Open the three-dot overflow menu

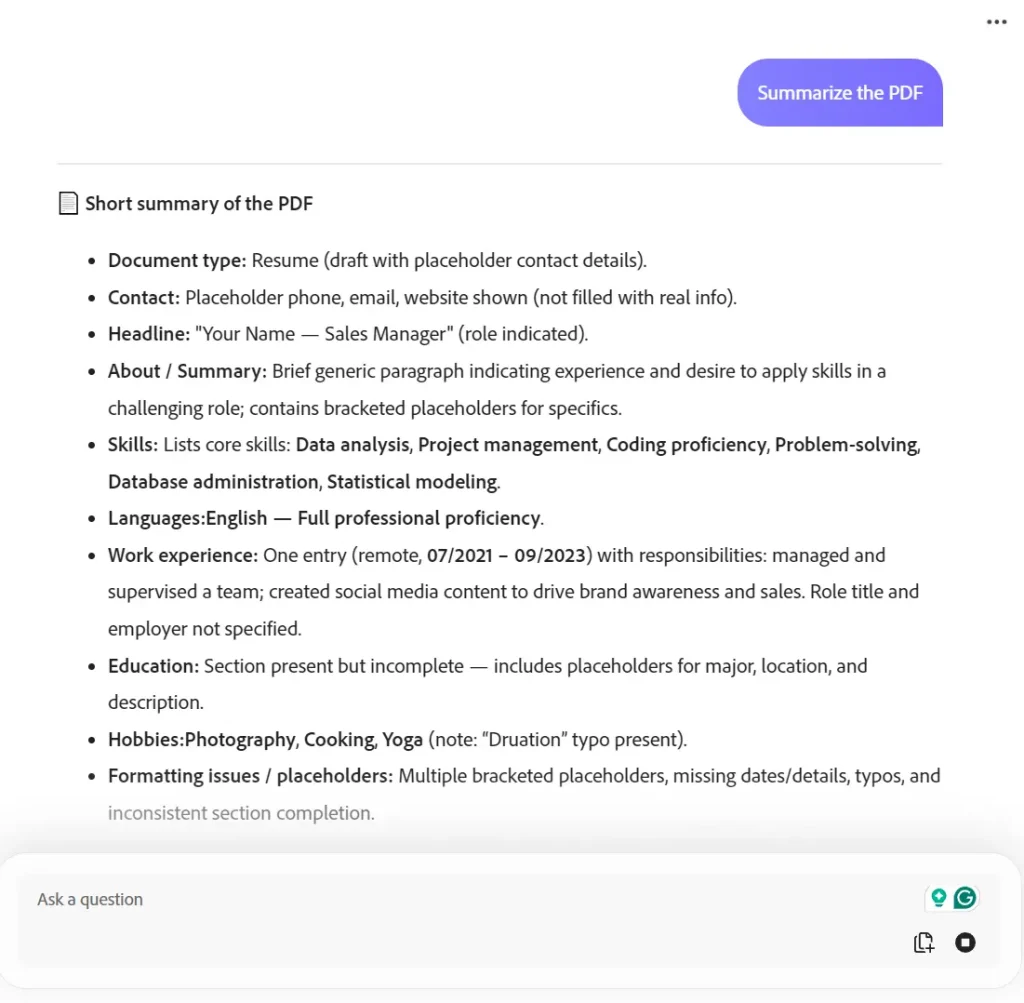[x=996, y=21]
